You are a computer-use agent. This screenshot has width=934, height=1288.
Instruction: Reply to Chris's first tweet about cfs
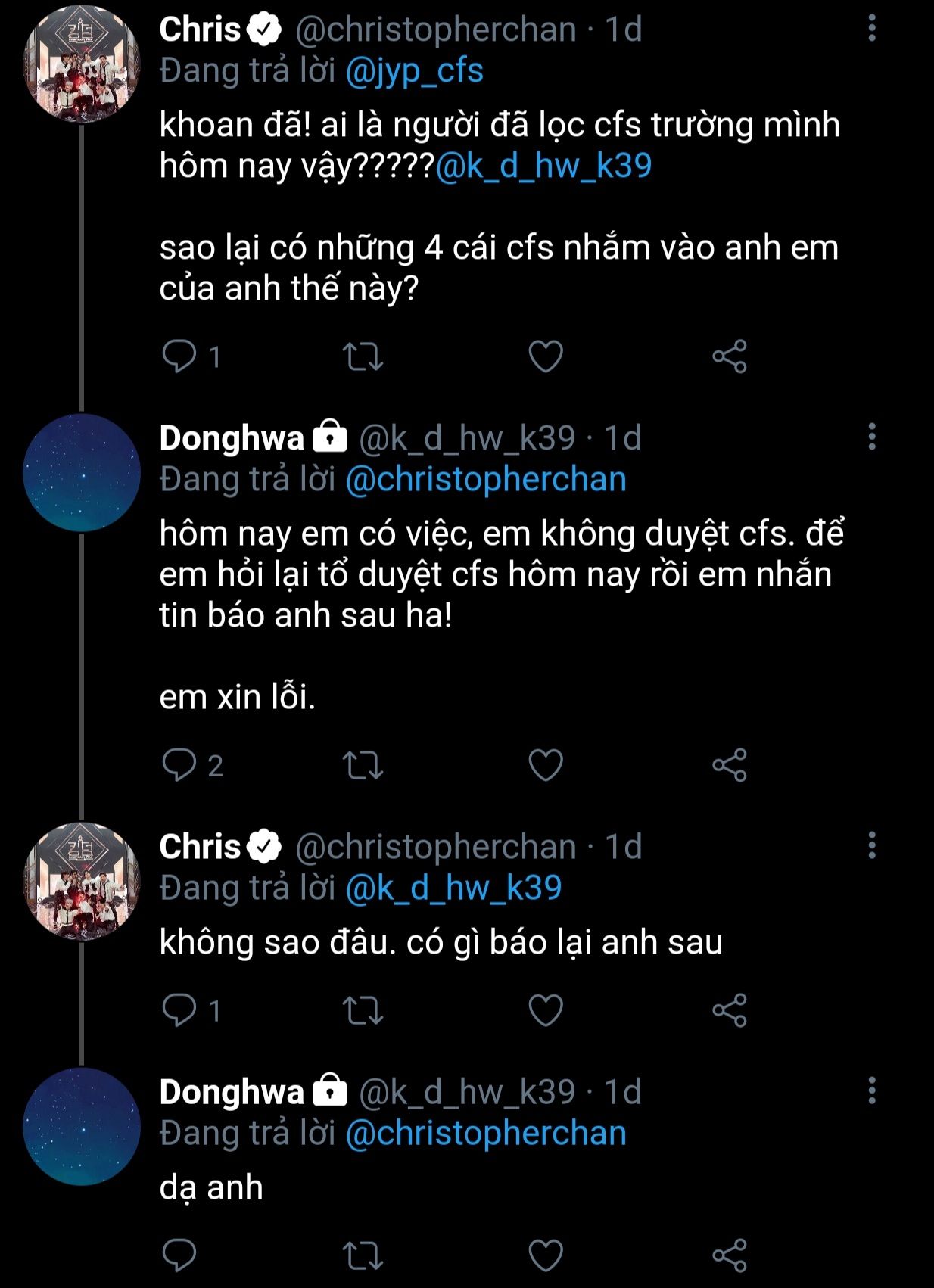(x=179, y=356)
